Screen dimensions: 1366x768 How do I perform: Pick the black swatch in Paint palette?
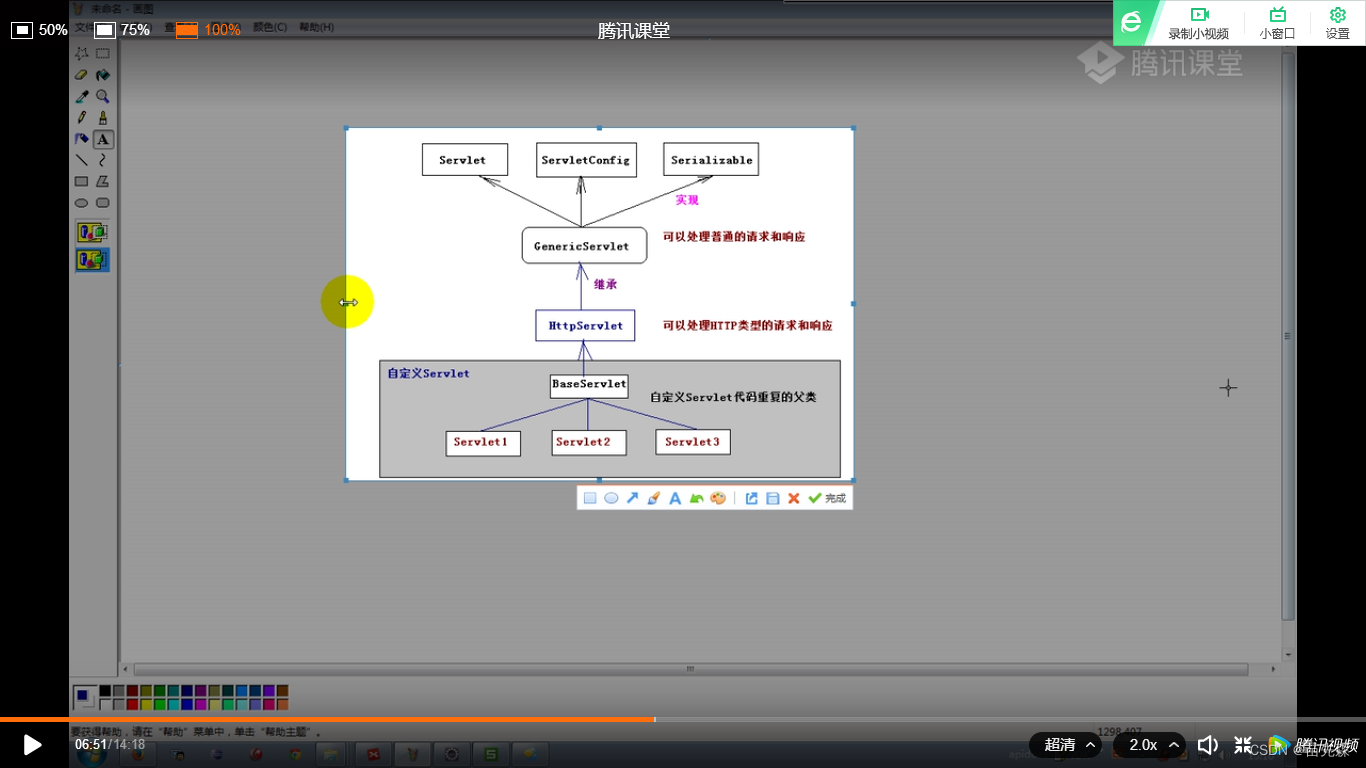coord(105,690)
